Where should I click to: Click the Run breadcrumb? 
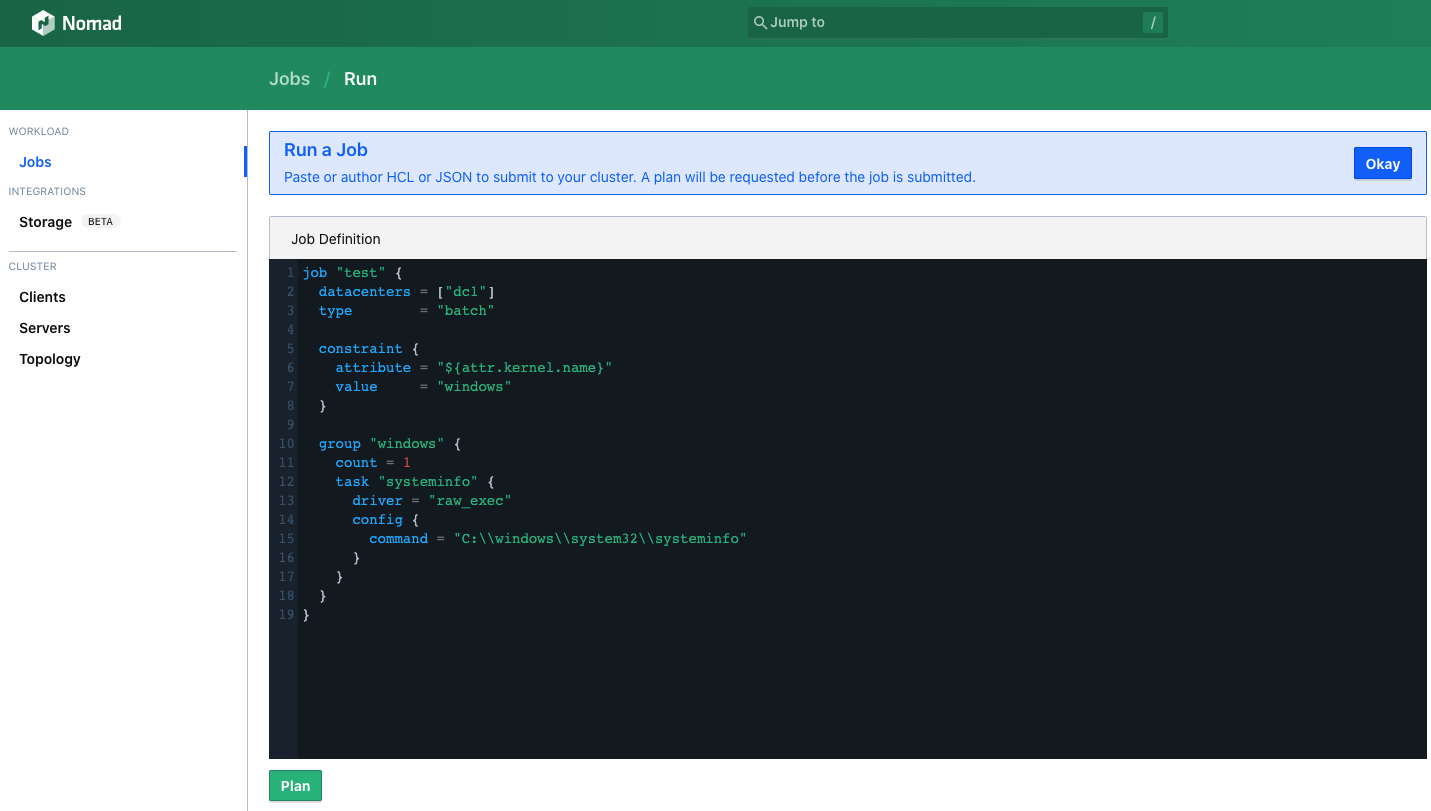pyautogui.click(x=360, y=79)
